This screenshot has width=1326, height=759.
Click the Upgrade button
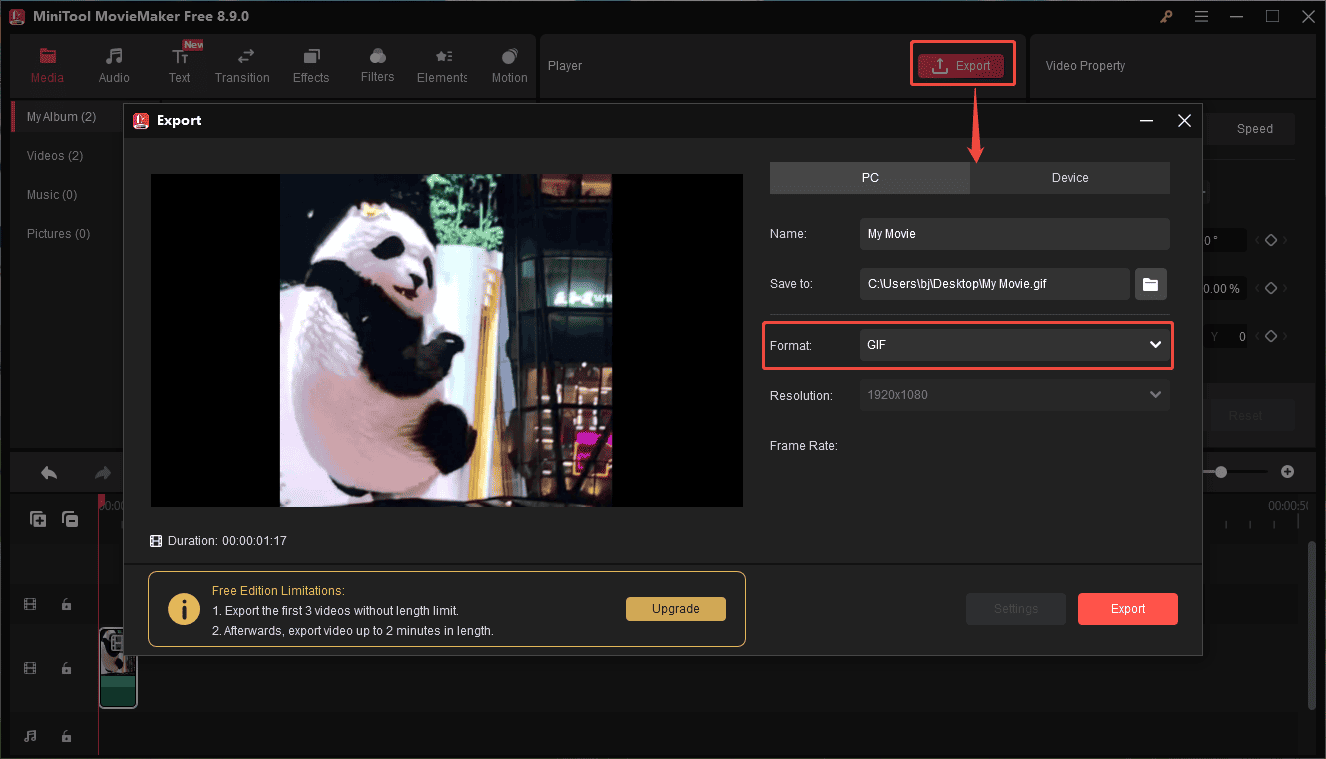pos(676,609)
